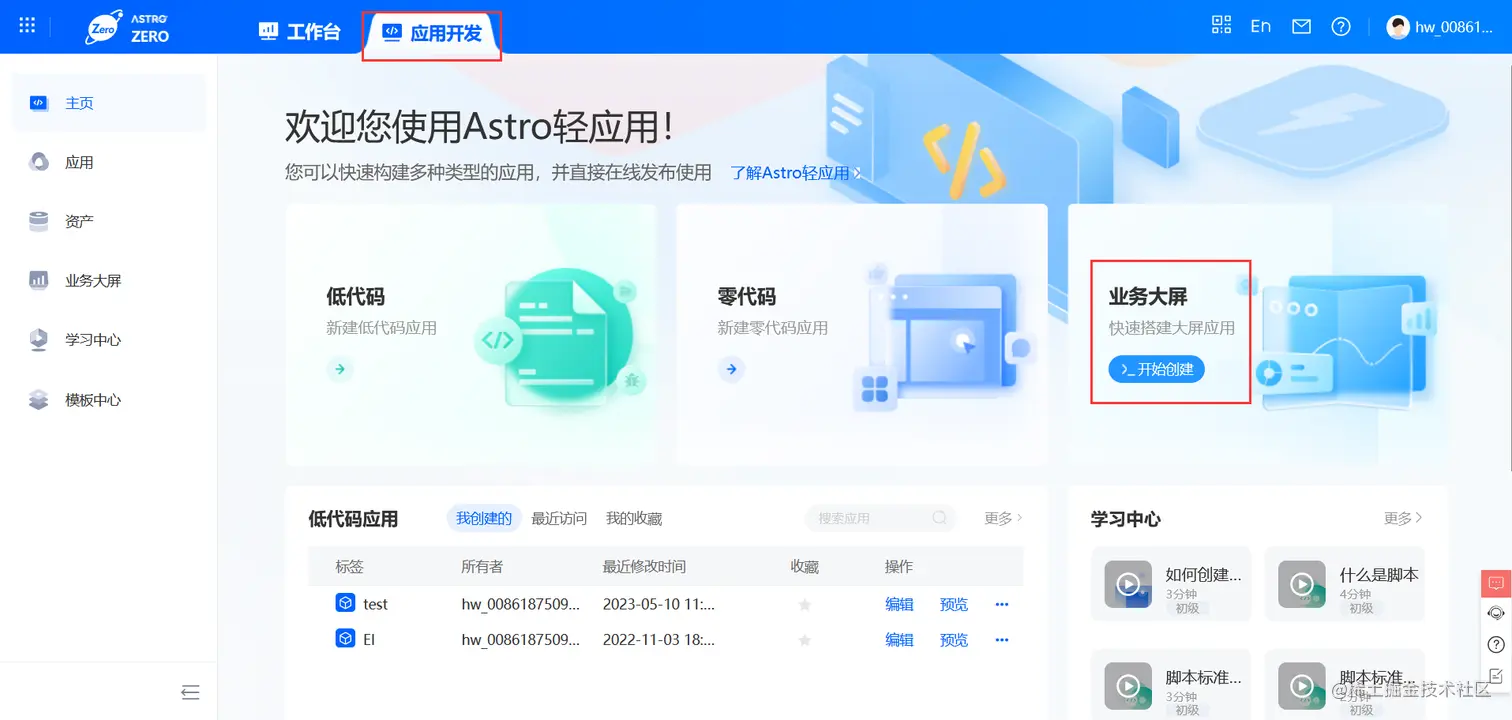
Task: Open more actions for the EI app
Action: click(1001, 639)
